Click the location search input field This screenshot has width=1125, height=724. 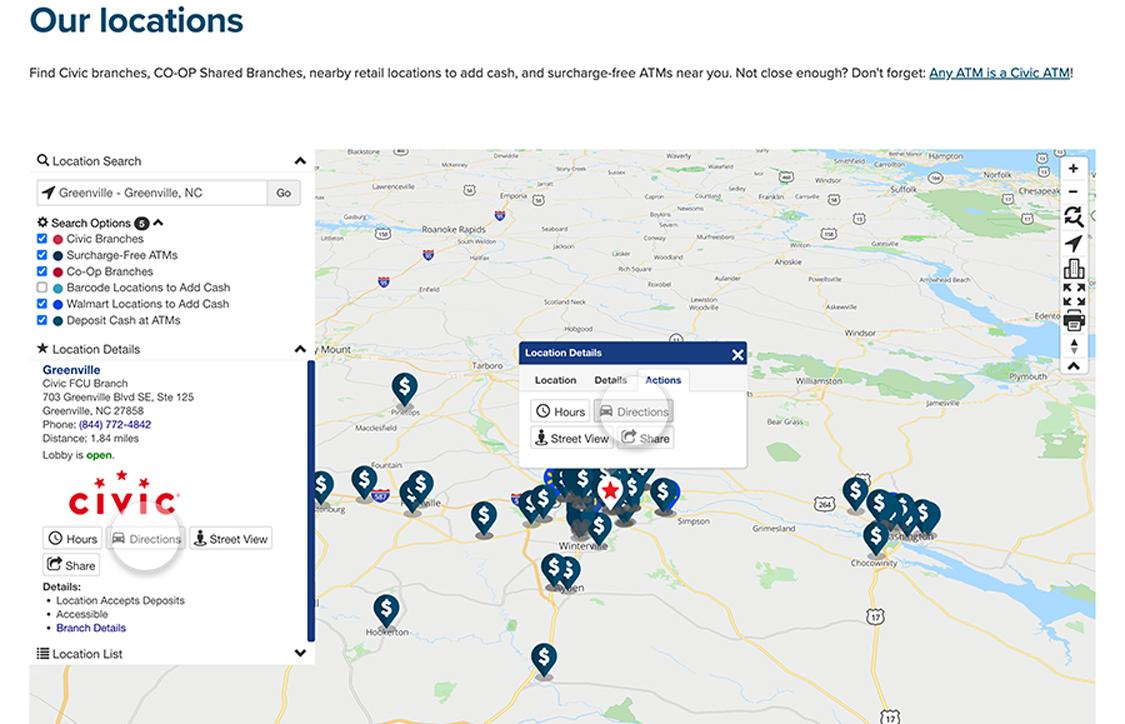point(152,192)
